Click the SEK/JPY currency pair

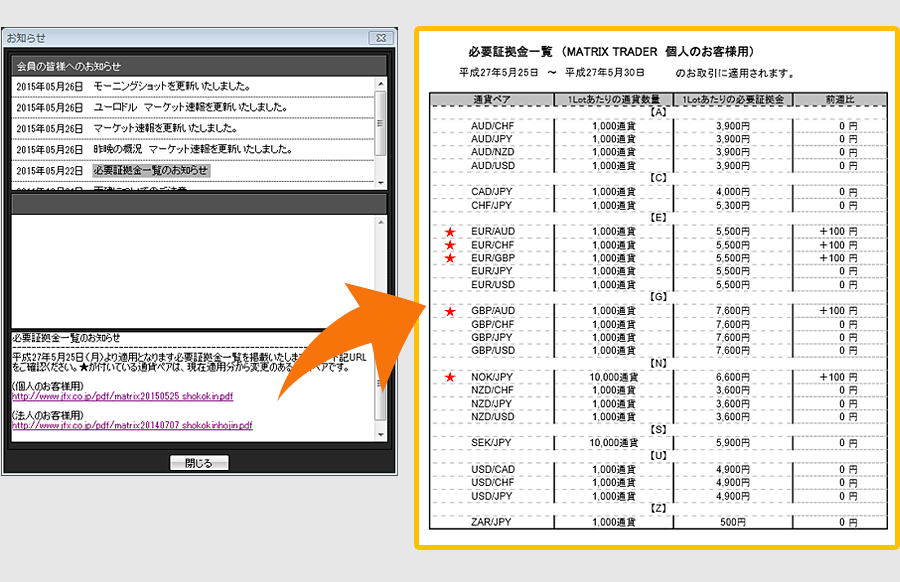(491, 443)
